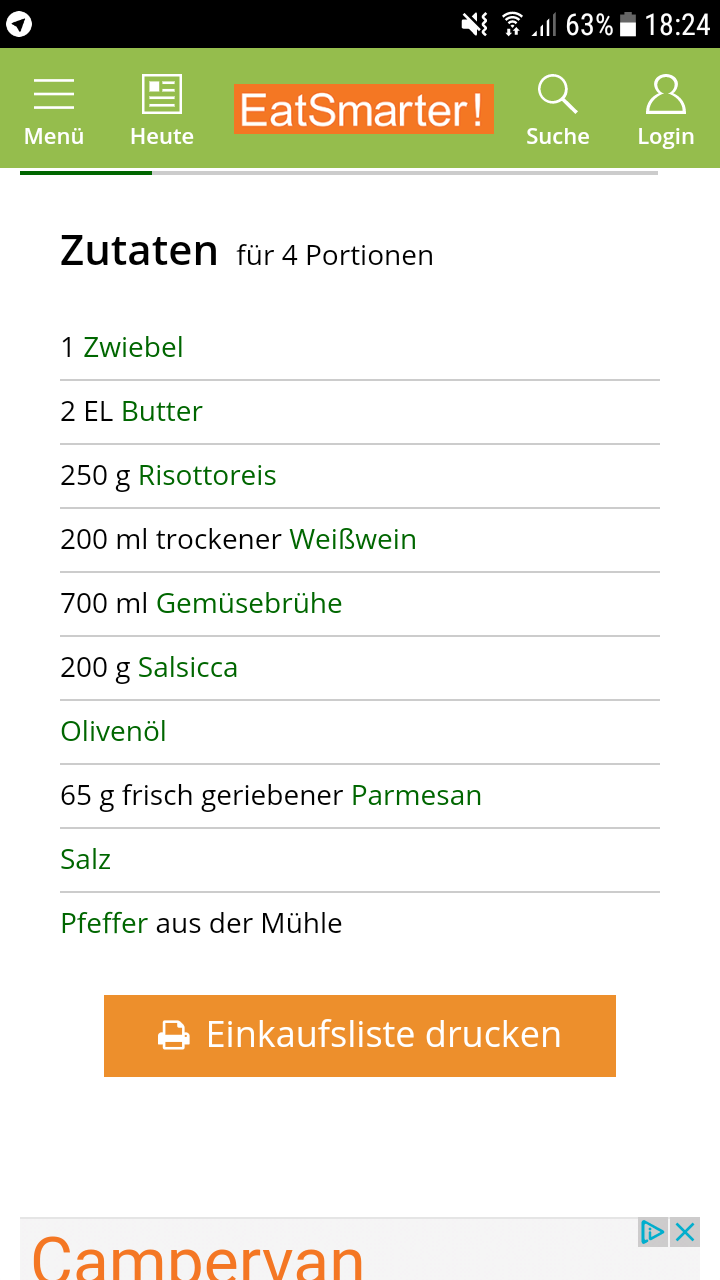The height and width of the screenshot is (1280, 720).
Task: Tap the Weißwein link
Action: [x=353, y=540]
